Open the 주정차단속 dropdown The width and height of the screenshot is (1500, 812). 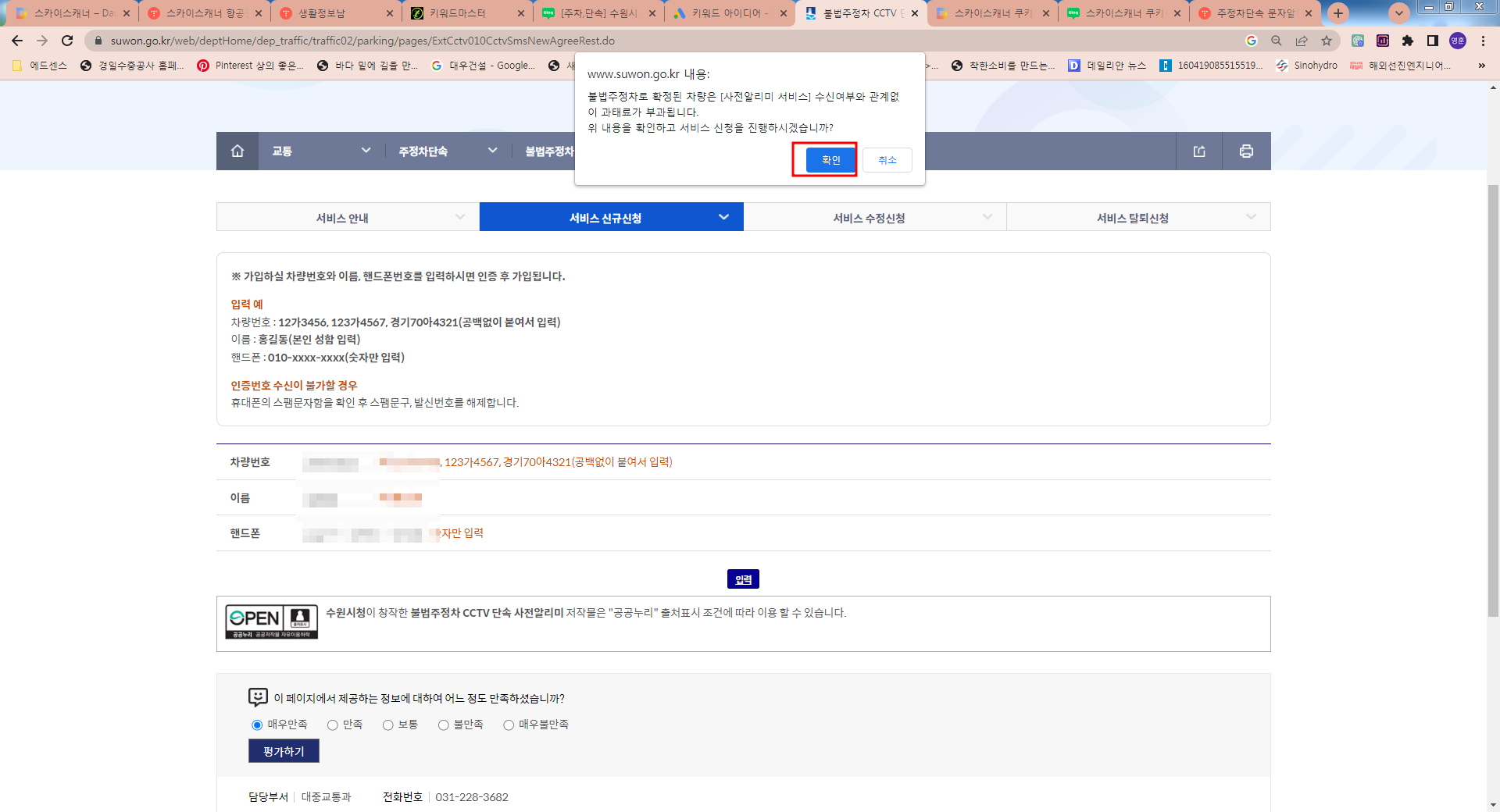coord(492,151)
